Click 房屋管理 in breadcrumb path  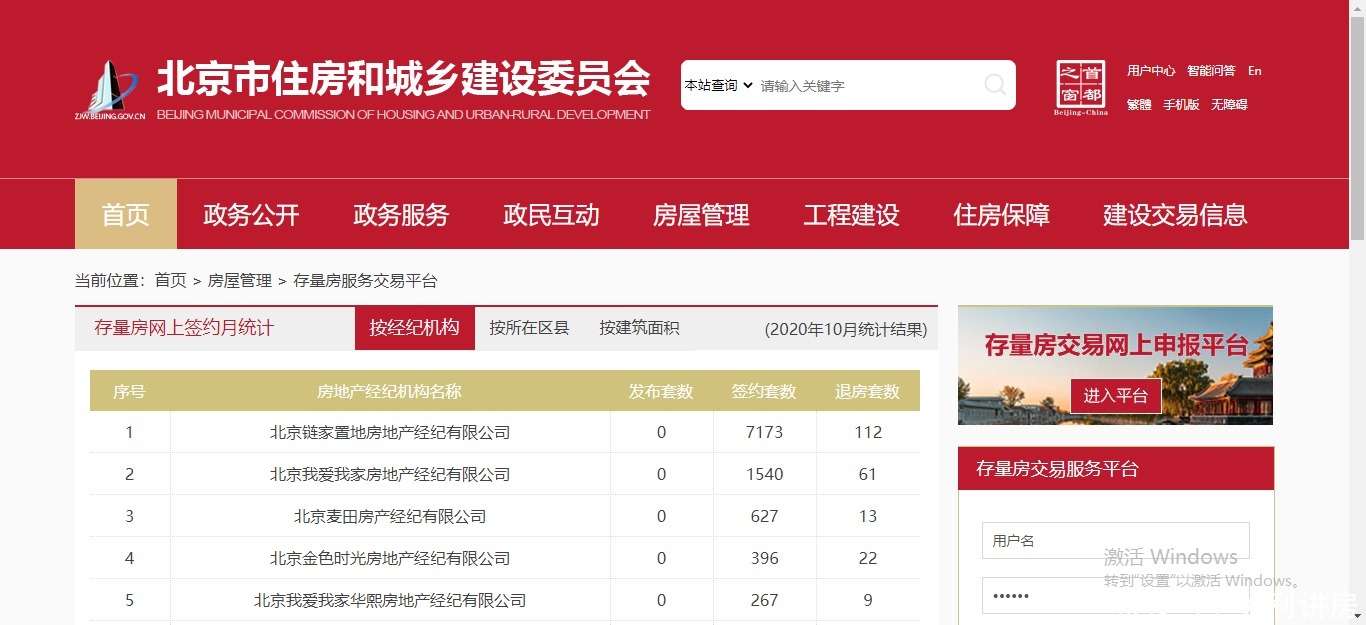240,281
